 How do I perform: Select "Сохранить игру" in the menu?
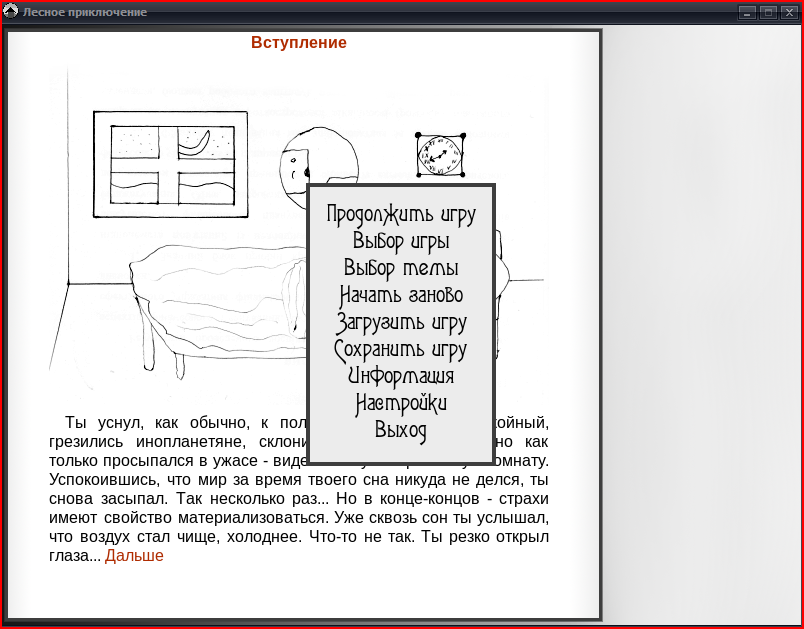coord(401,350)
